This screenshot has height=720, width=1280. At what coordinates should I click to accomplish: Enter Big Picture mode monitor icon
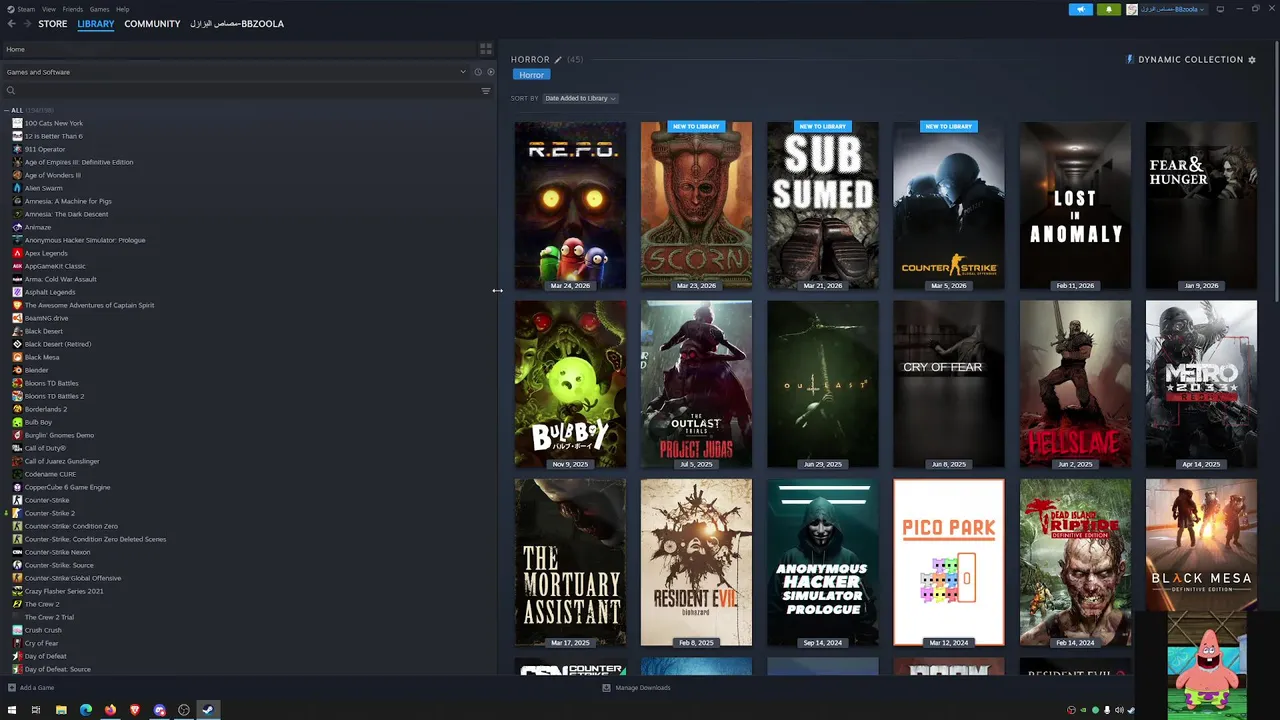tap(1220, 9)
